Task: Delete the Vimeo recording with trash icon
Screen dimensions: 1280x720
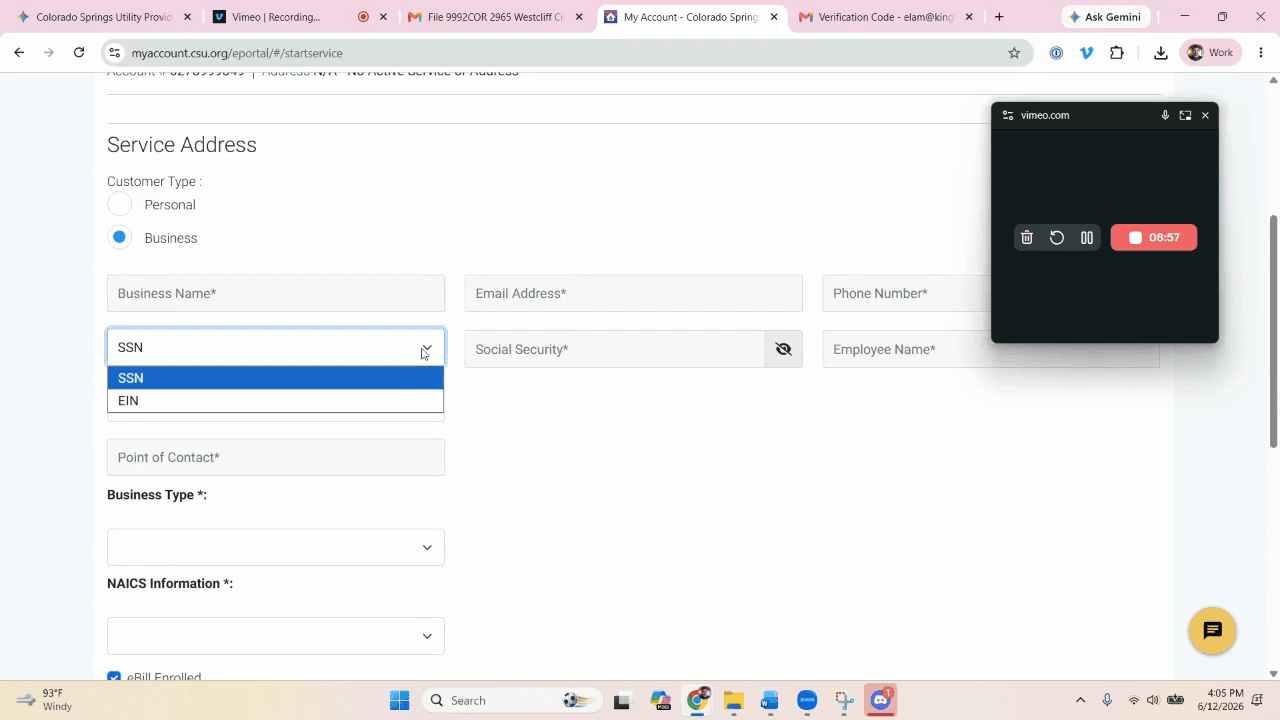Action: [1027, 237]
